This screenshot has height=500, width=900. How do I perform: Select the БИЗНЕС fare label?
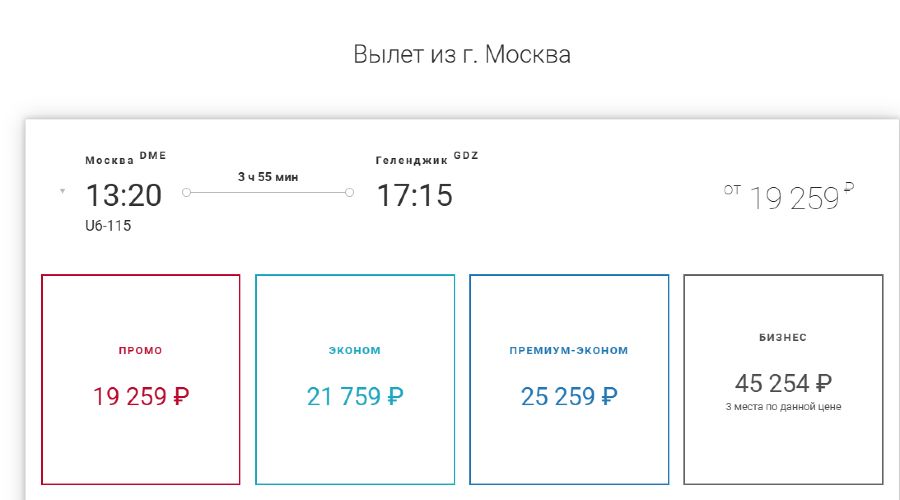(x=783, y=338)
